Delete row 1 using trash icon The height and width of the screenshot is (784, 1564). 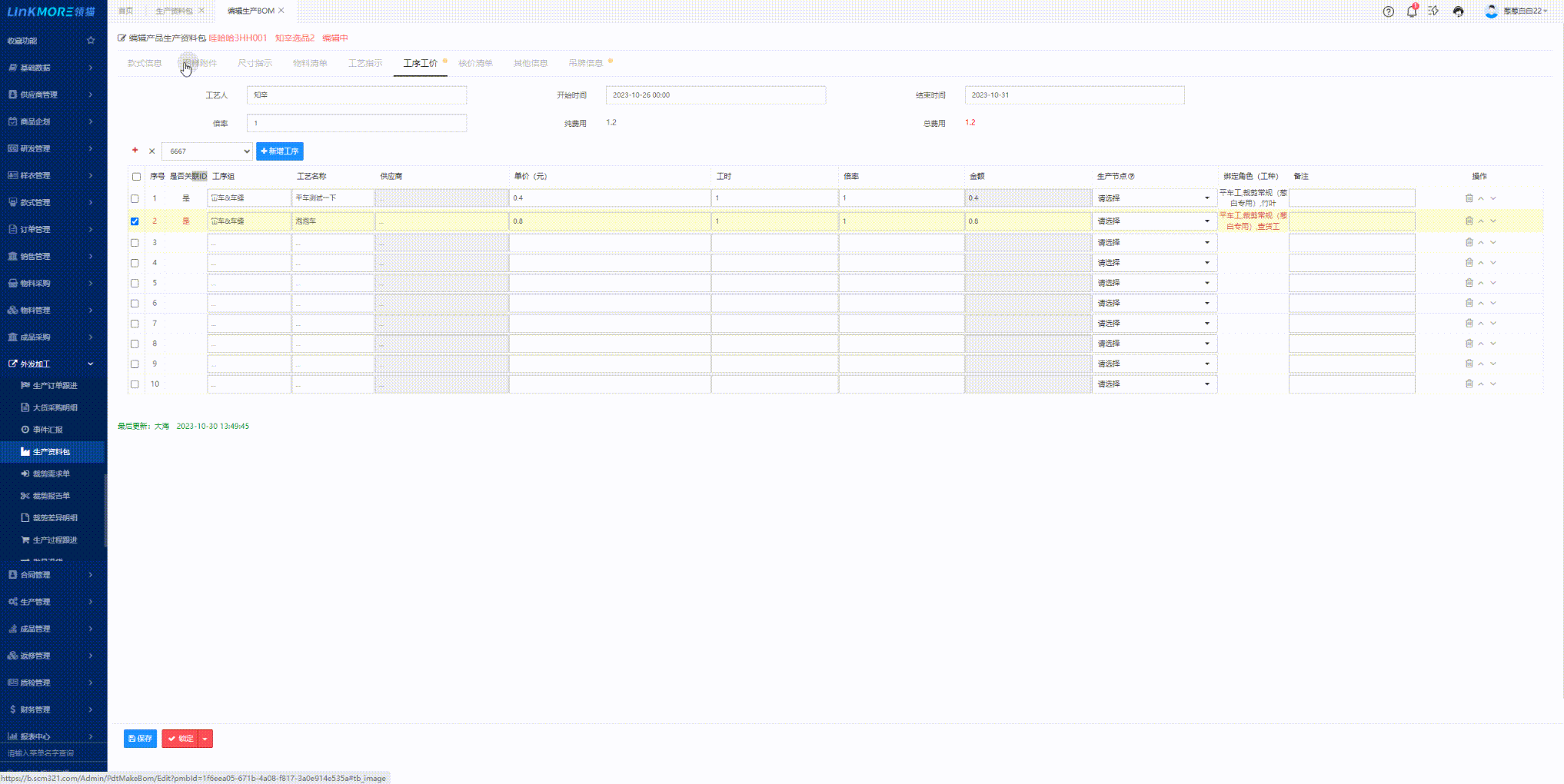(x=1469, y=198)
